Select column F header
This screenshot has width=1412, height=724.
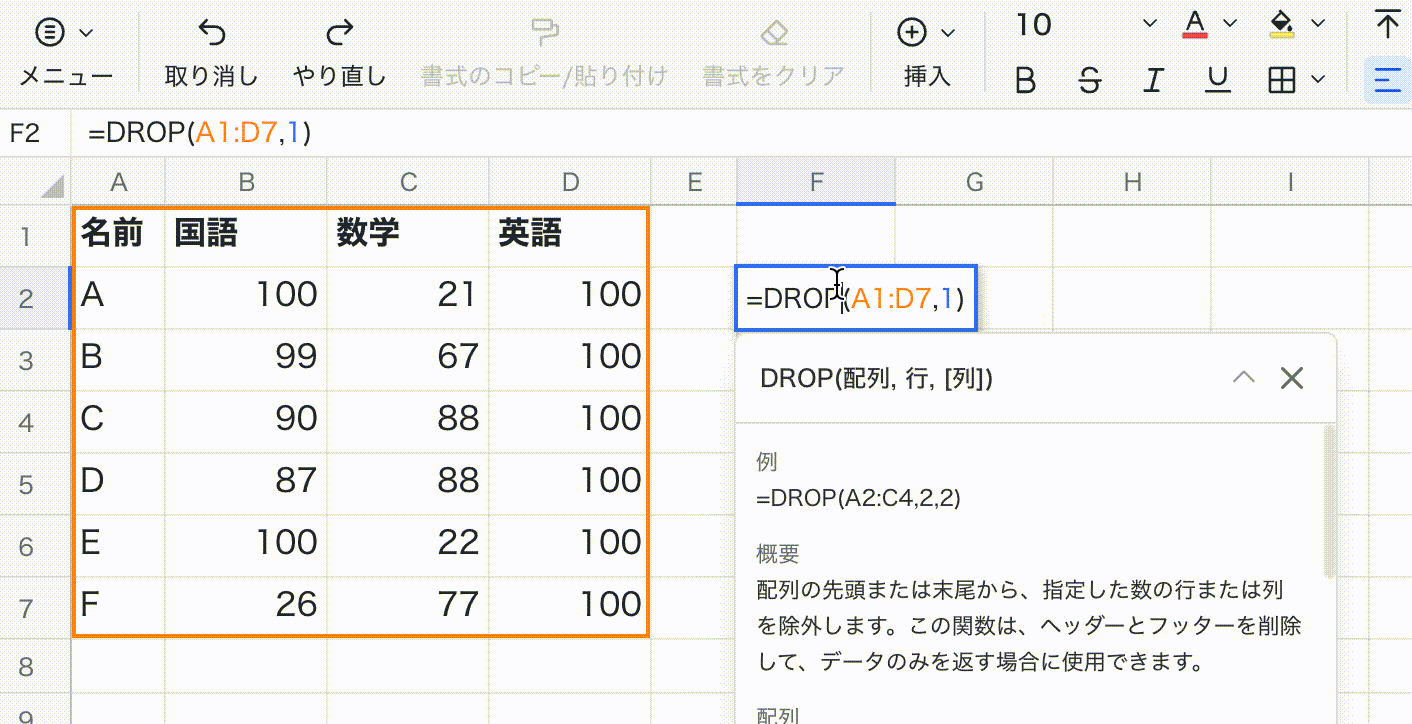click(x=816, y=182)
